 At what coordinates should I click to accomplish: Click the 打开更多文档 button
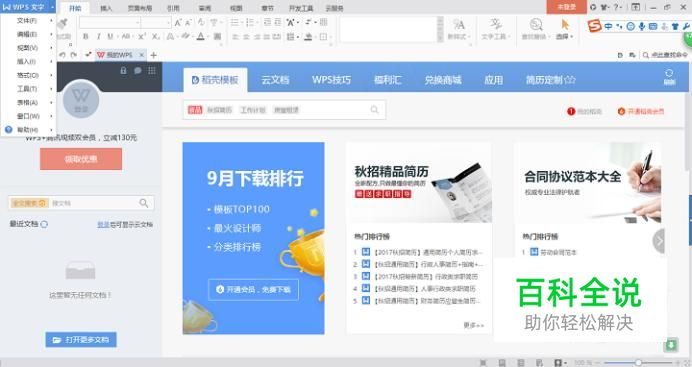(x=81, y=340)
